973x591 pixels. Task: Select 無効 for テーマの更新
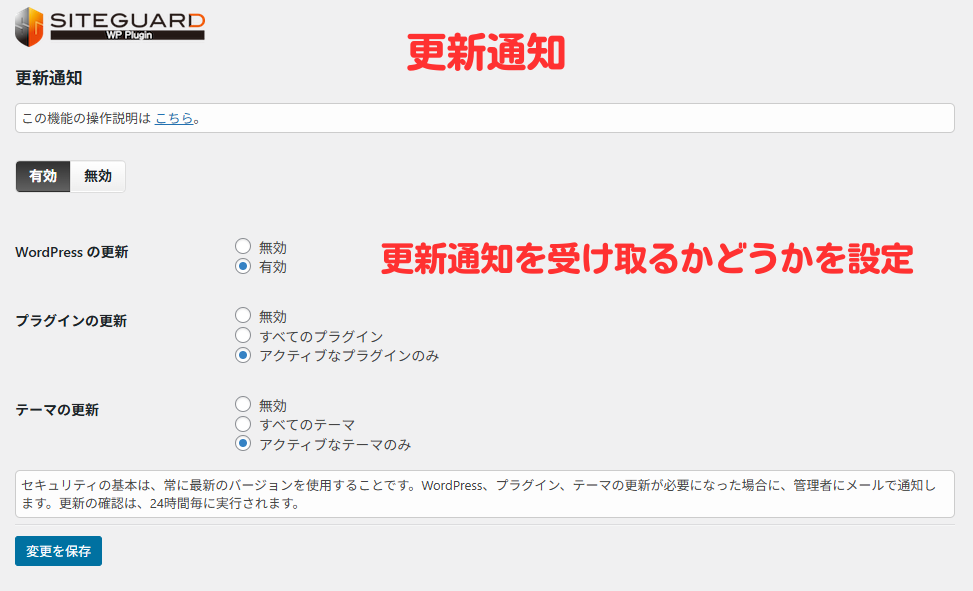tap(242, 404)
